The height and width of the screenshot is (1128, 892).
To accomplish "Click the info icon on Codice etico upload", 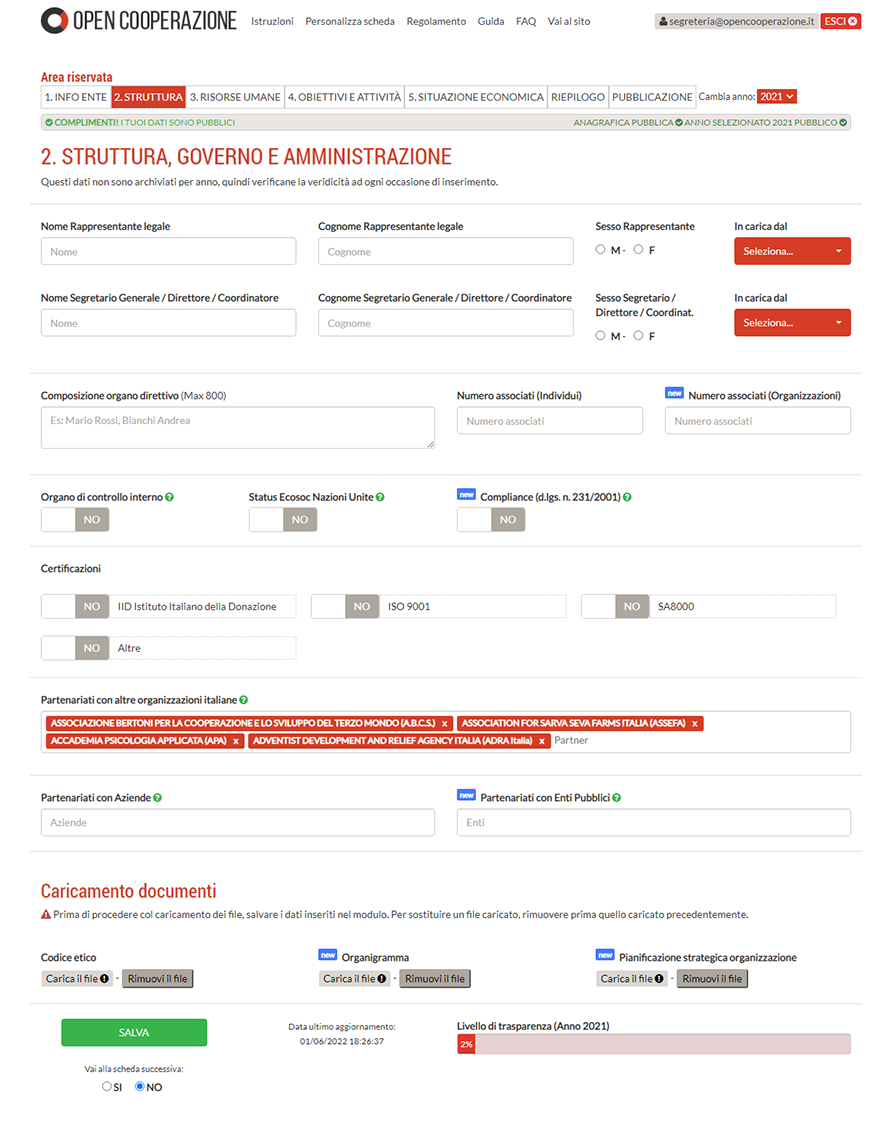I will click(104, 978).
